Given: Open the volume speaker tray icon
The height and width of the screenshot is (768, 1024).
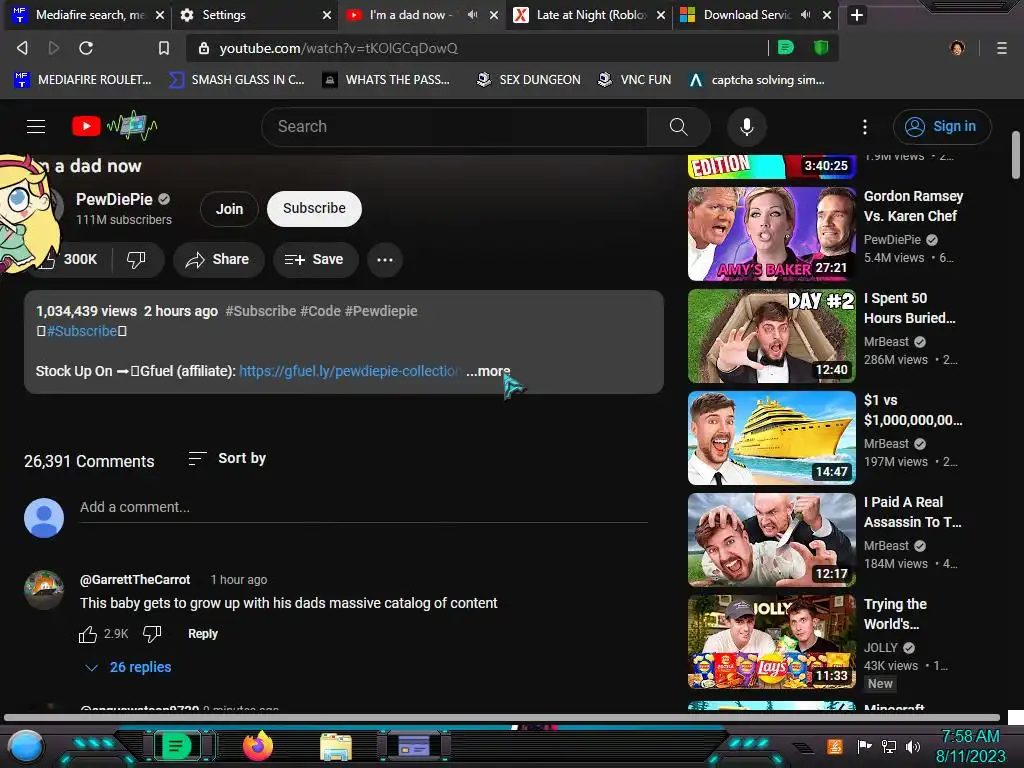Looking at the screenshot, I should coord(913,746).
